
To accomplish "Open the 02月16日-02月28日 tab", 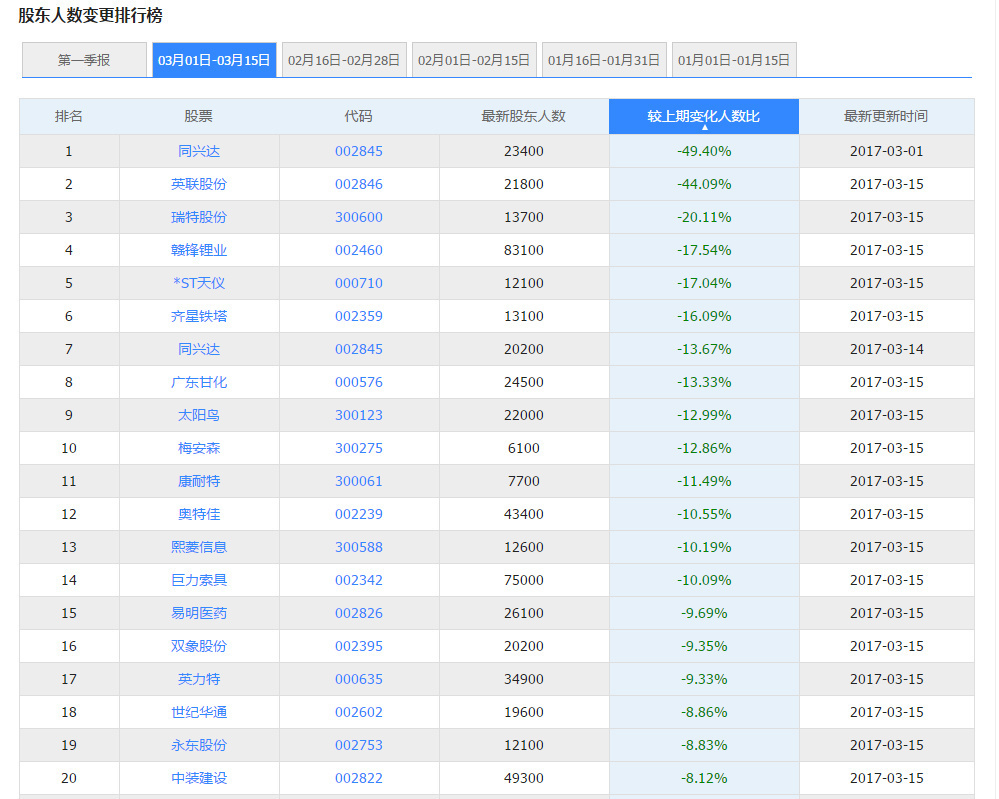I will 344,60.
